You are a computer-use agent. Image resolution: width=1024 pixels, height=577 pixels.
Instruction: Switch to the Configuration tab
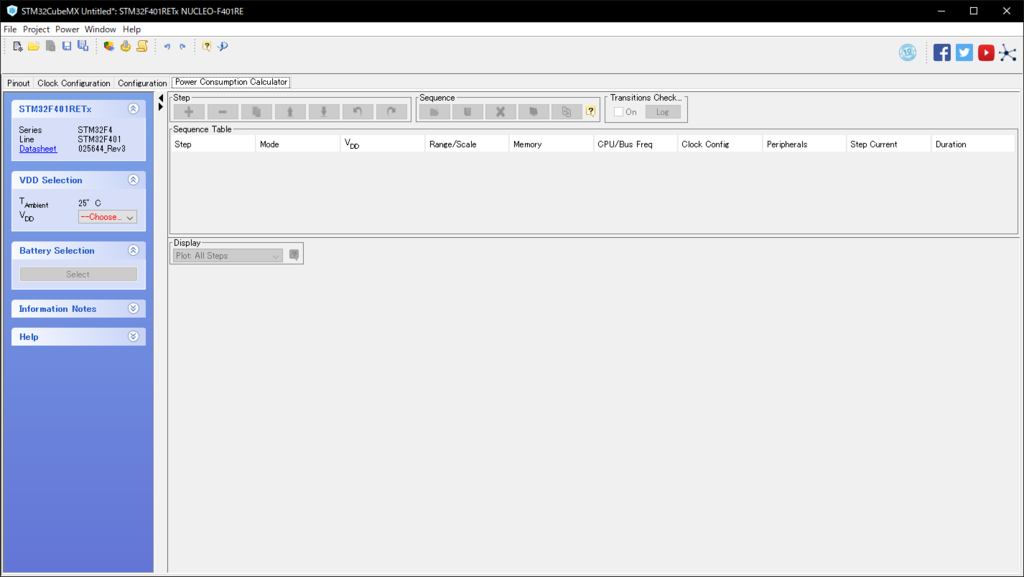coord(142,83)
